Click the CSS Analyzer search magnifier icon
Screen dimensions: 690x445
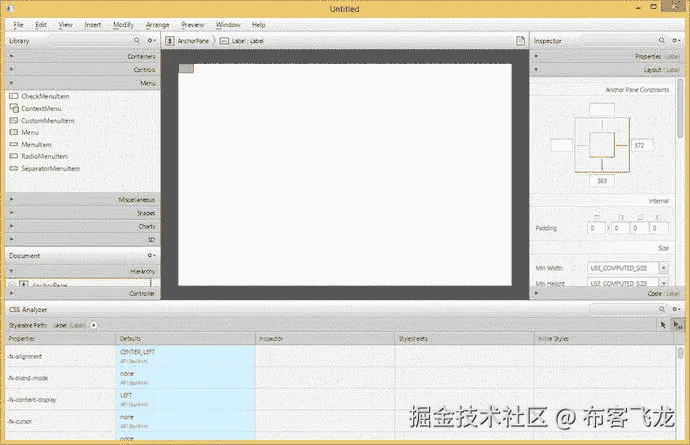[661, 309]
